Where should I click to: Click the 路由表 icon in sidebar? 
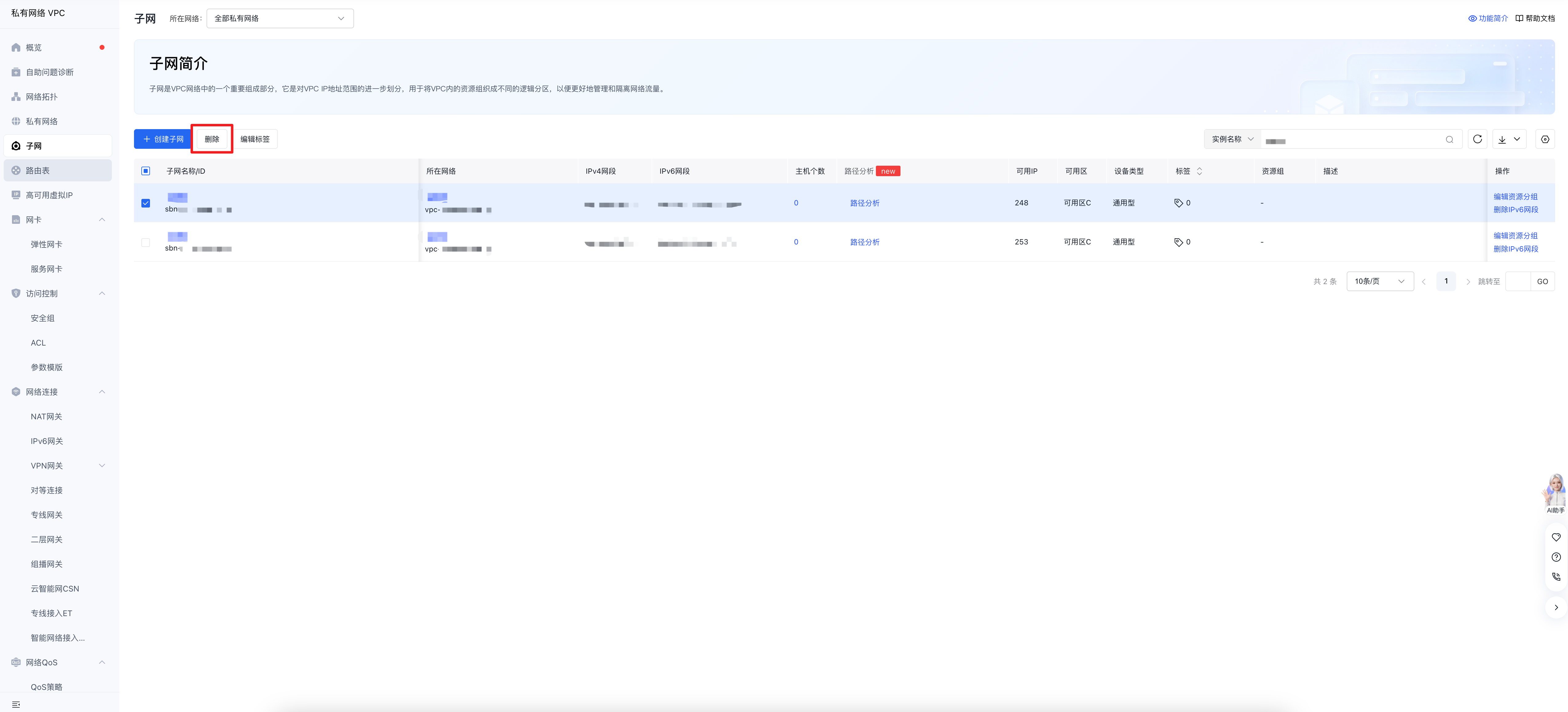tap(16, 171)
